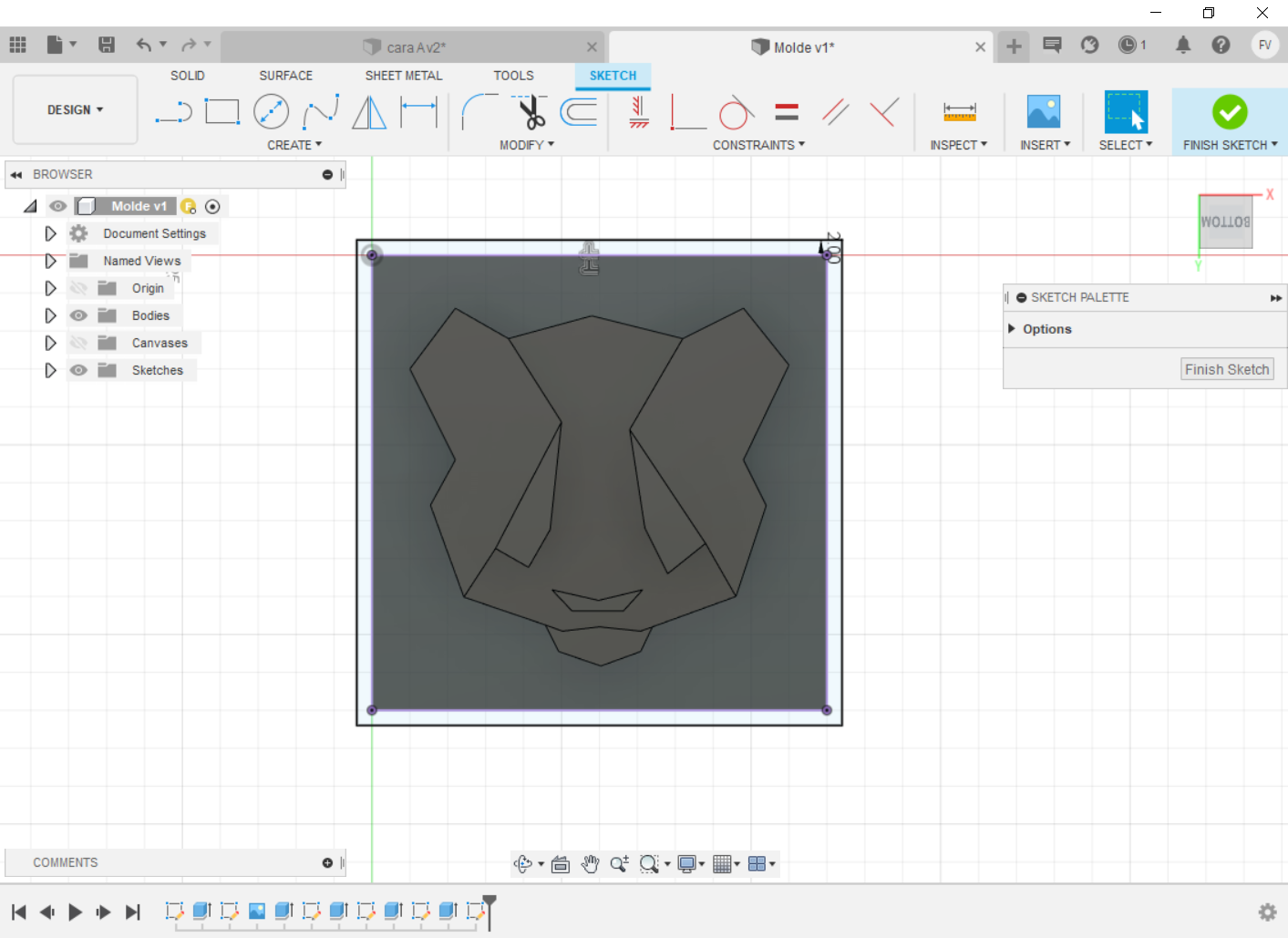Select the Circle sketch tool

tap(272, 110)
